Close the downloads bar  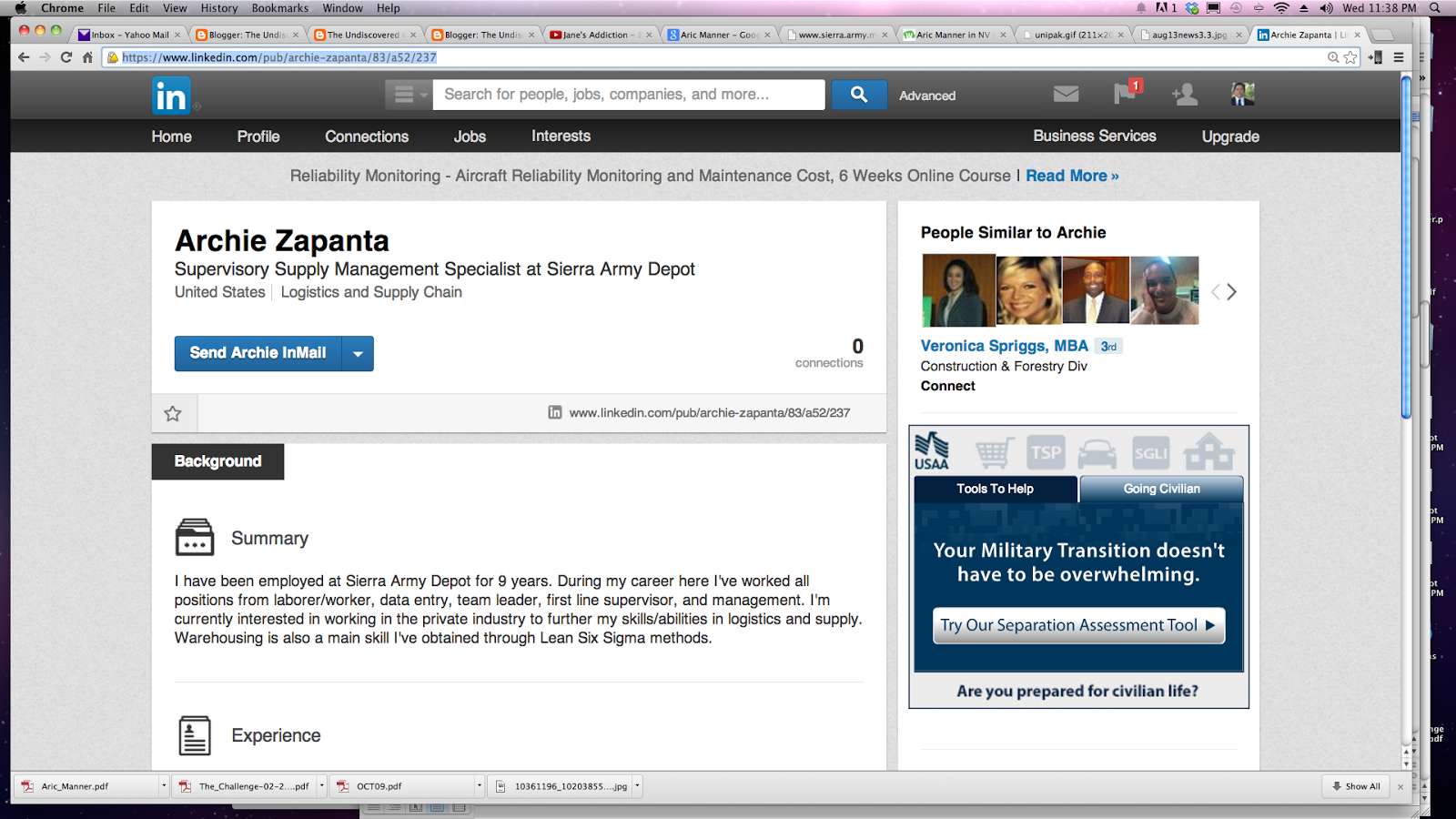pyautogui.click(x=1400, y=787)
